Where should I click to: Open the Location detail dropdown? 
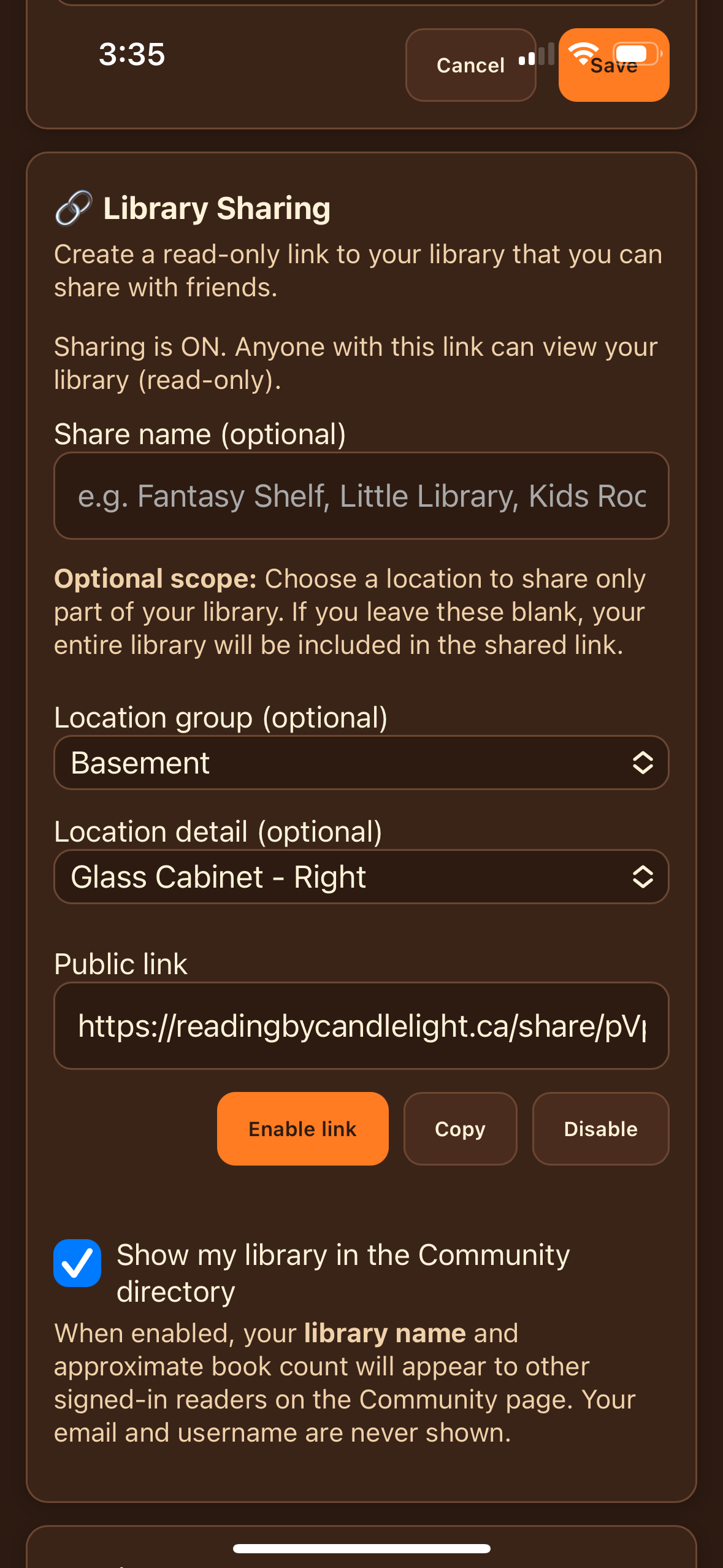click(x=361, y=877)
